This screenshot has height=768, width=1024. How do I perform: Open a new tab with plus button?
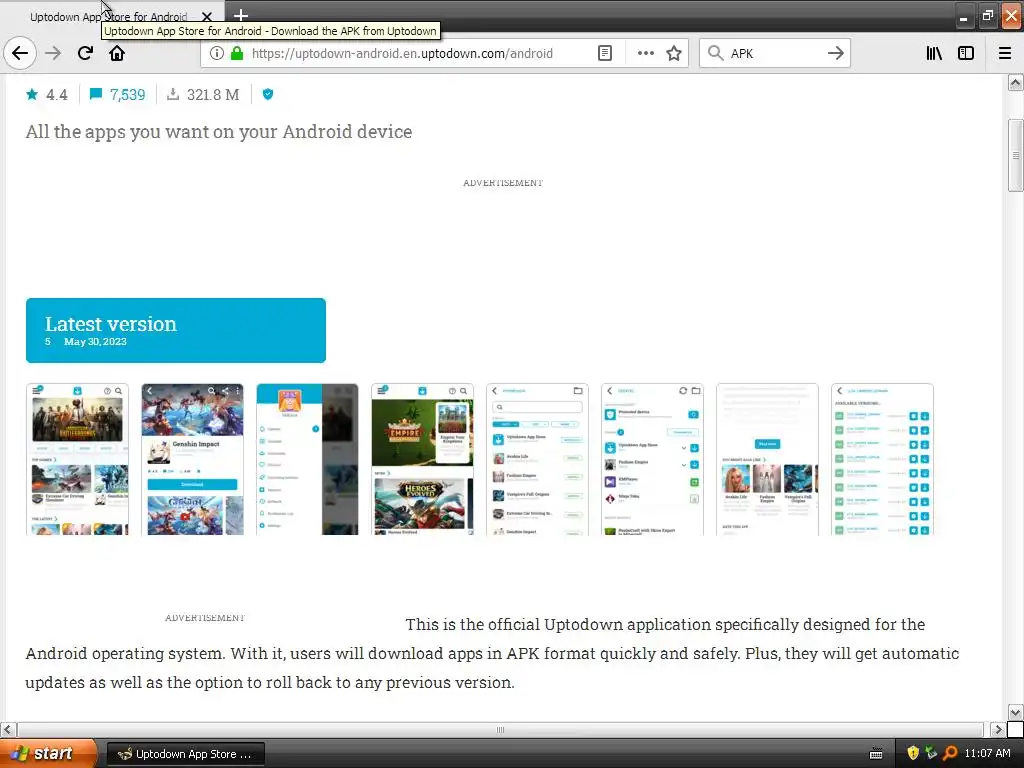click(240, 15)
